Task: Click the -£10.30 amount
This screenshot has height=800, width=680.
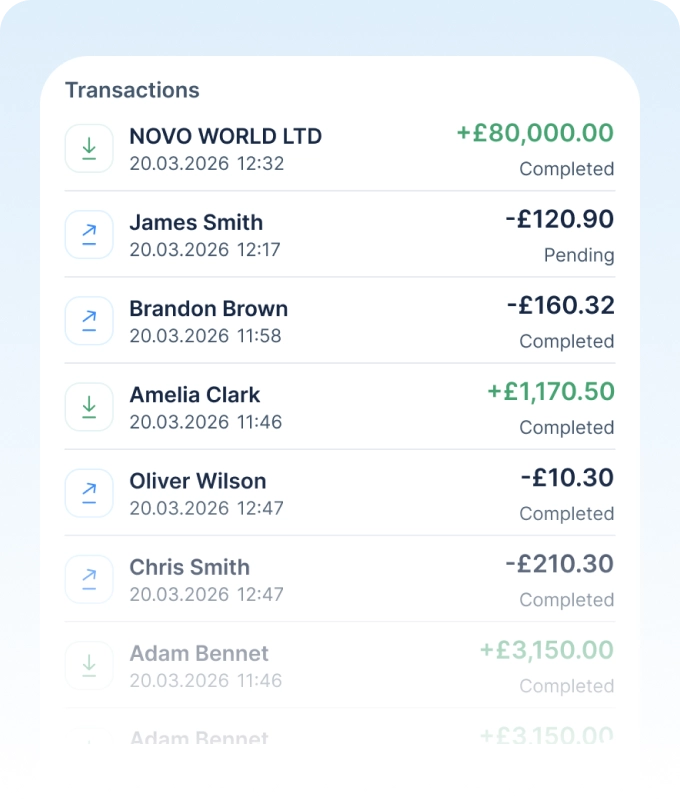Action: (x=567, y=477)
